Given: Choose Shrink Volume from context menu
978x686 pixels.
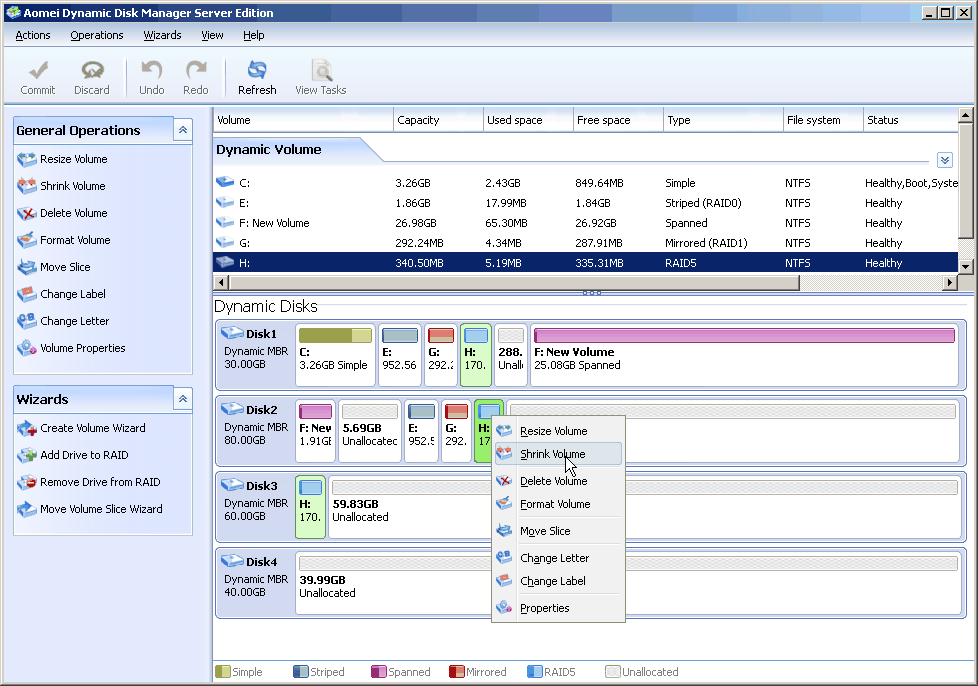Looking at the screenshot, I should pos(552,454).
